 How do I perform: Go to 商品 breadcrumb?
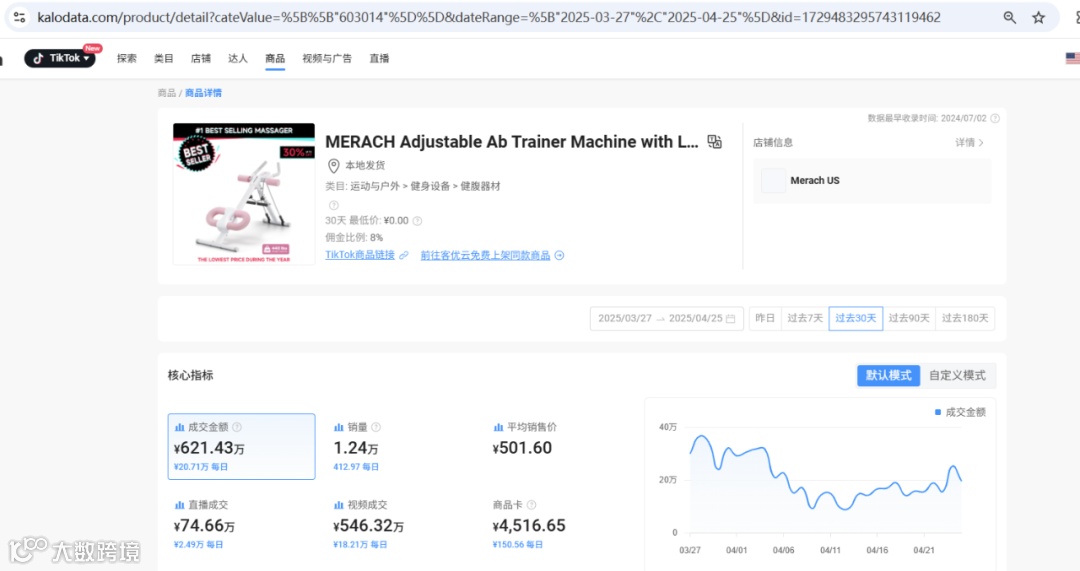coord(167,93)
